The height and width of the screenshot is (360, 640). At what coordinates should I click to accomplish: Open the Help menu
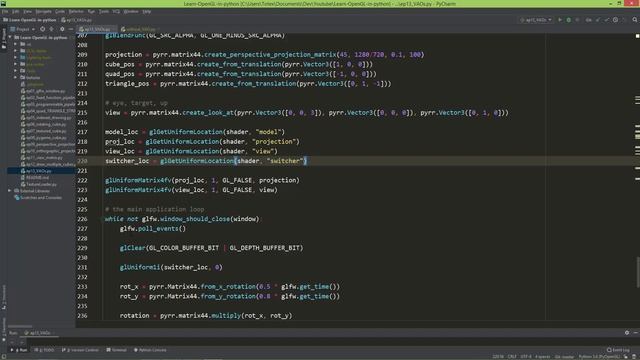pos(147,11)
